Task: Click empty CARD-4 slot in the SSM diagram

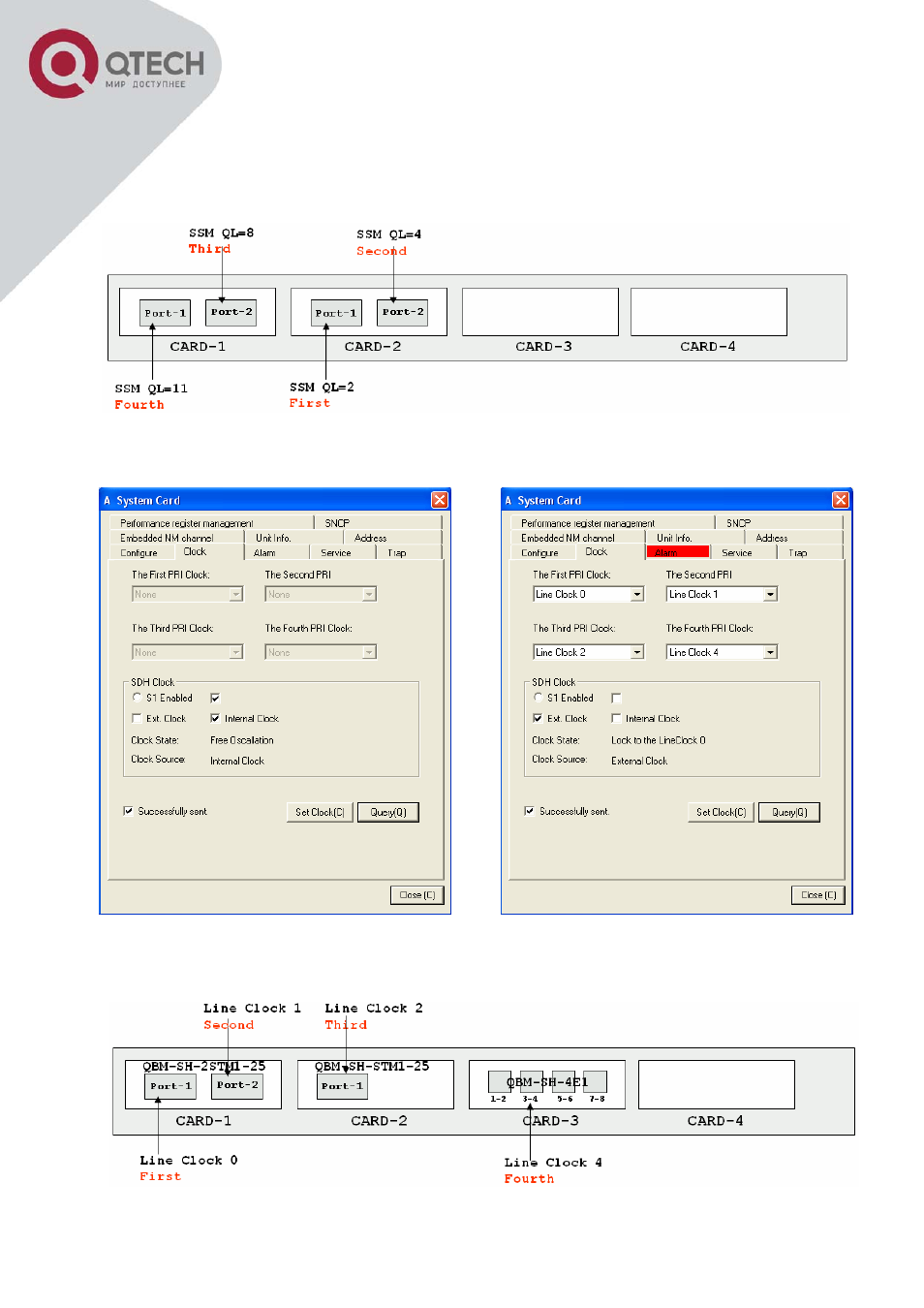Action: (709, 312)
